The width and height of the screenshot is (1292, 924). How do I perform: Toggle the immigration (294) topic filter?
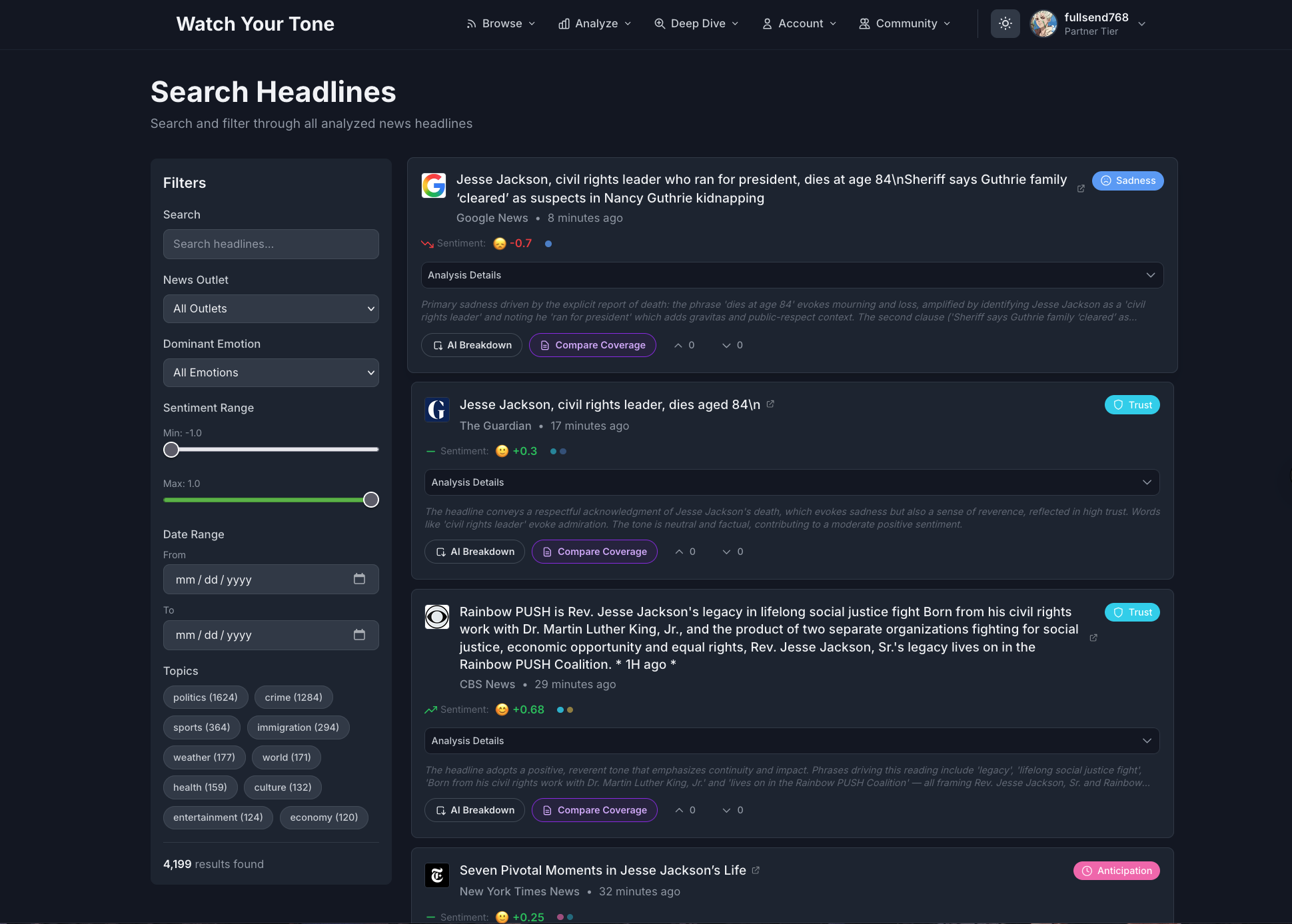(298, 727)
